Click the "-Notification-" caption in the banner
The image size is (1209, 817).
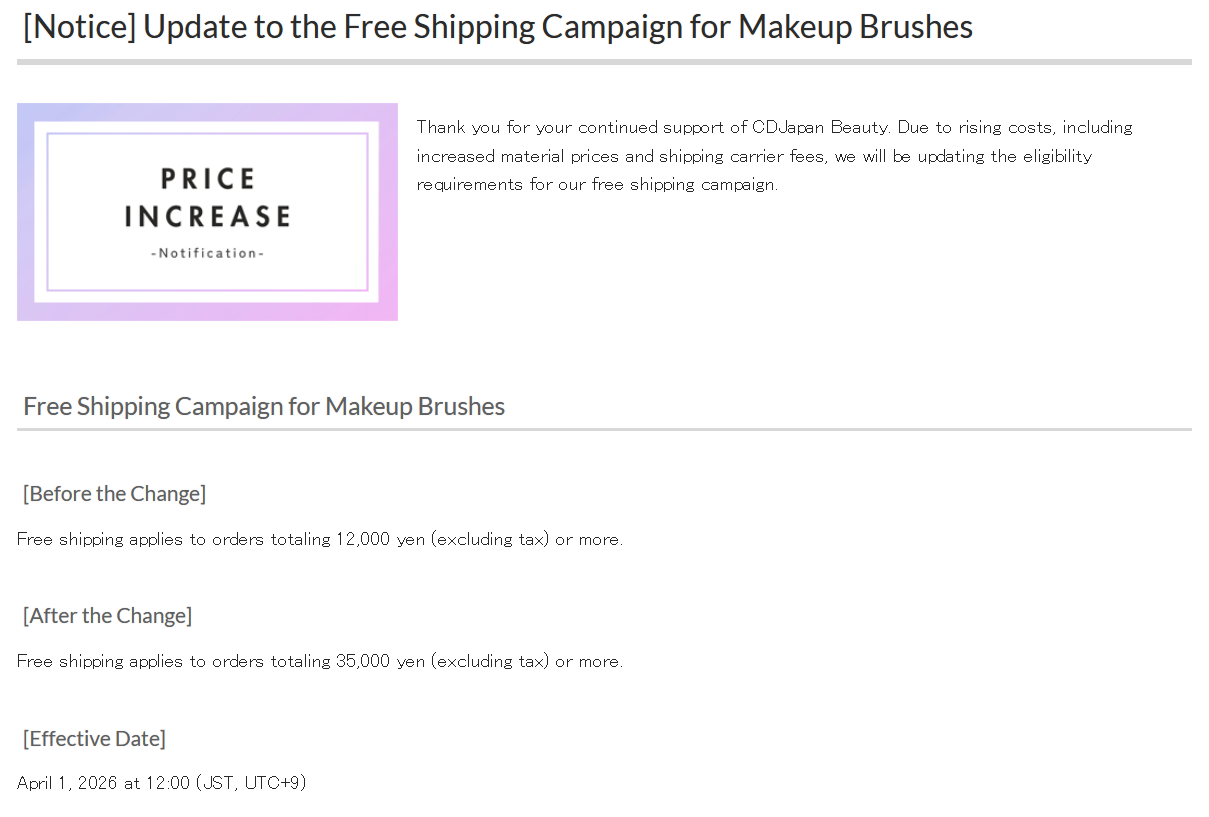click(x=208, y=253)
